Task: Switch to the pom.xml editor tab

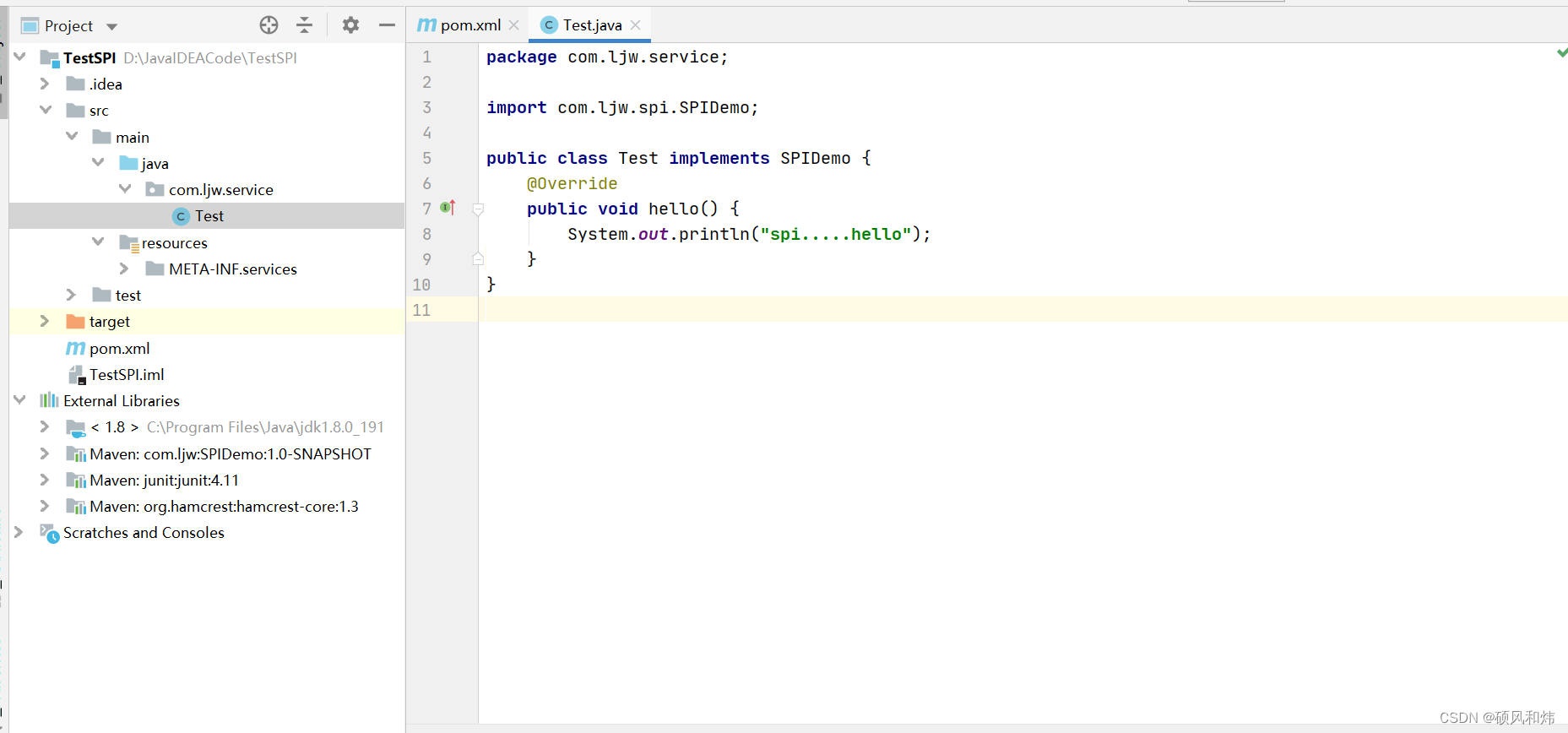Action: [469, 25]
